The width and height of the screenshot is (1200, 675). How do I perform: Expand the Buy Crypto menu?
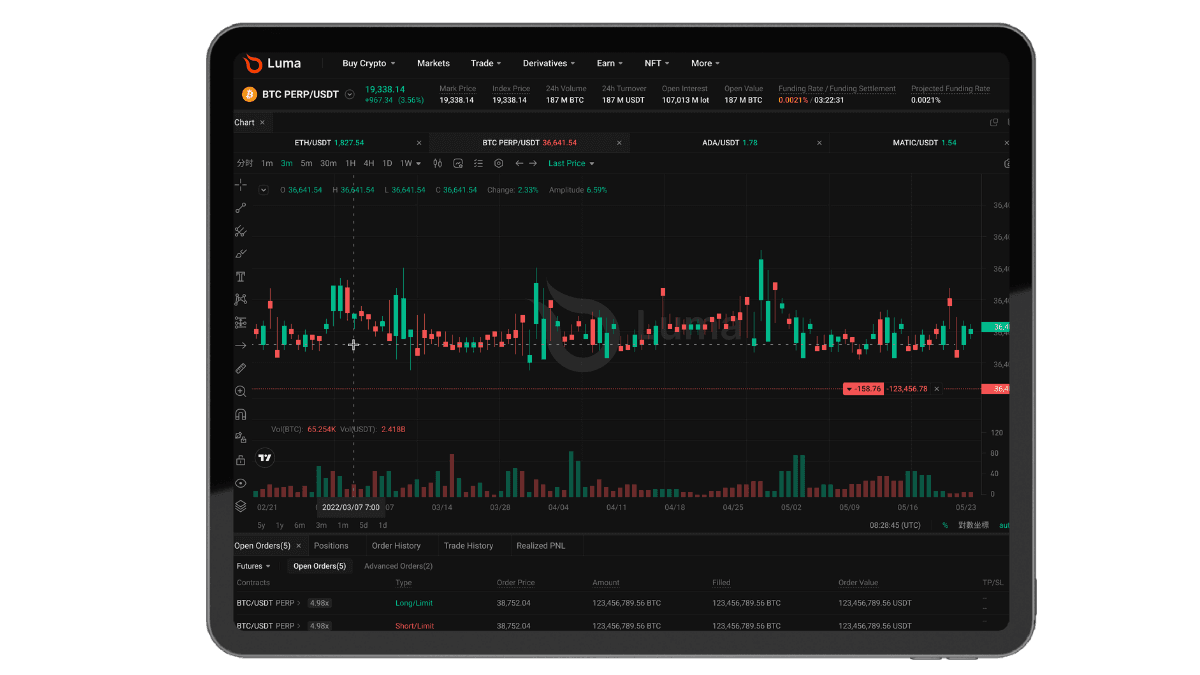point(369,63)
